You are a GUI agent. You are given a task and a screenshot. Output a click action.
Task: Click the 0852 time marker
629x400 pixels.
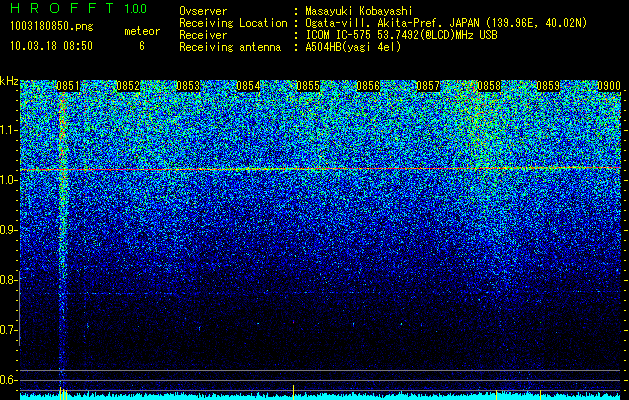pyautogui.click(x=128, y=86)
